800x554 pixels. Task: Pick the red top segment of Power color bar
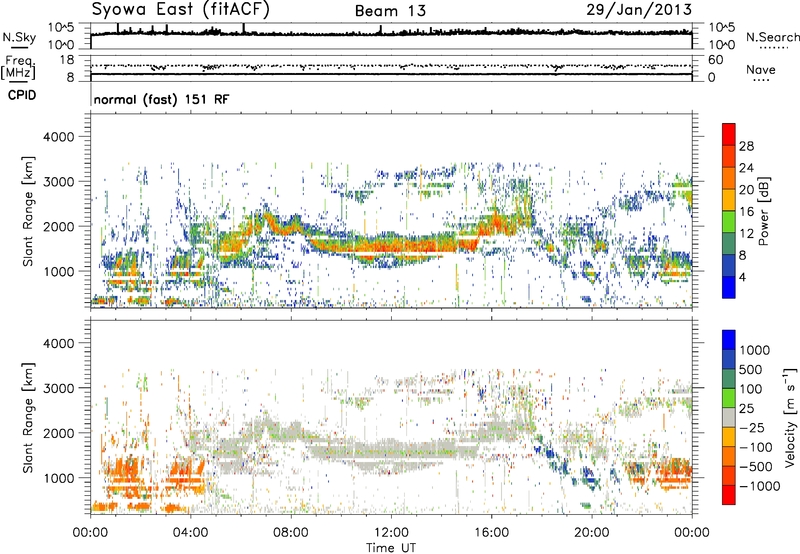(729, 135)
